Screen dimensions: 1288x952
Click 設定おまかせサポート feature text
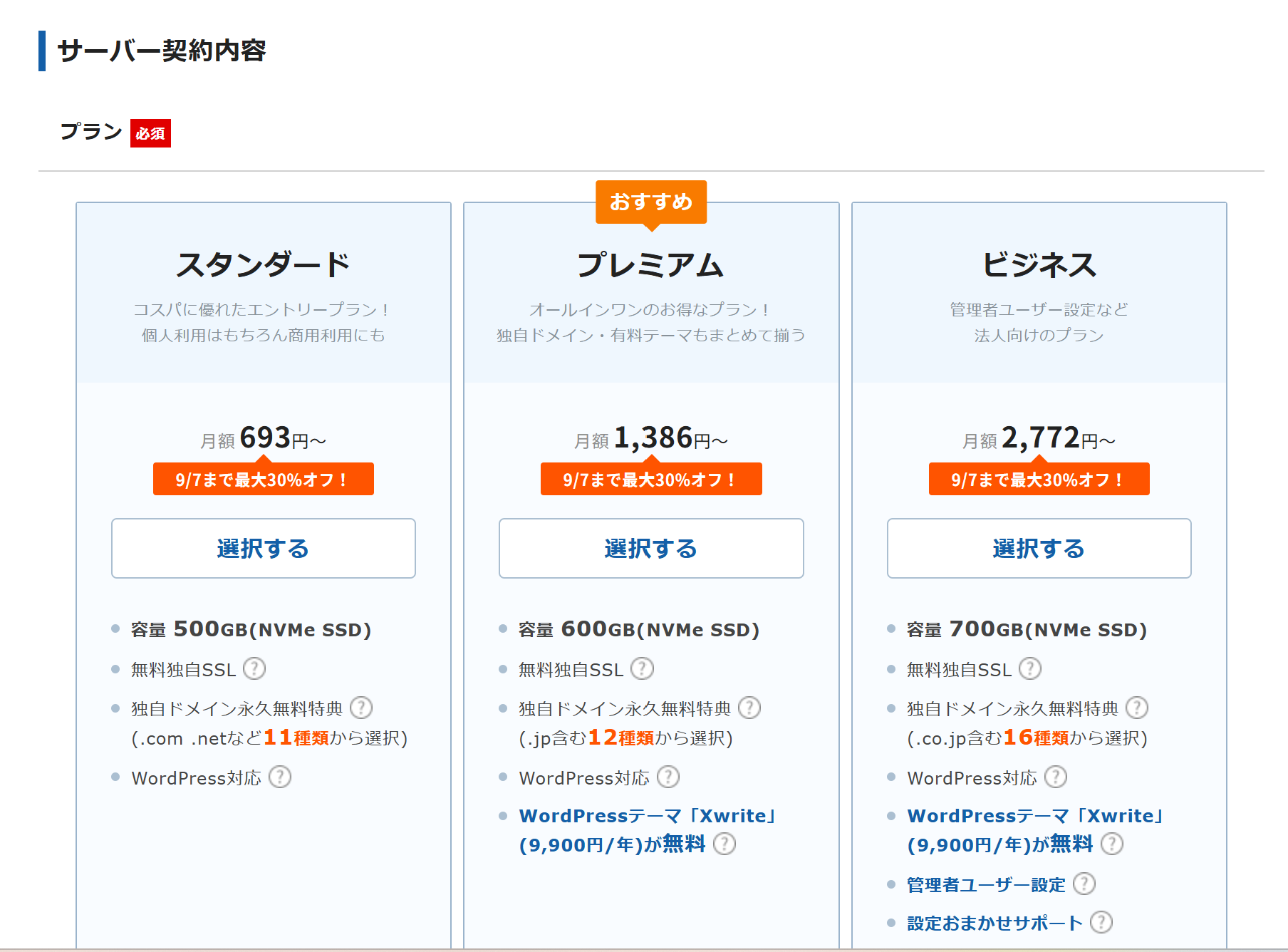click(x=994, y=923)
